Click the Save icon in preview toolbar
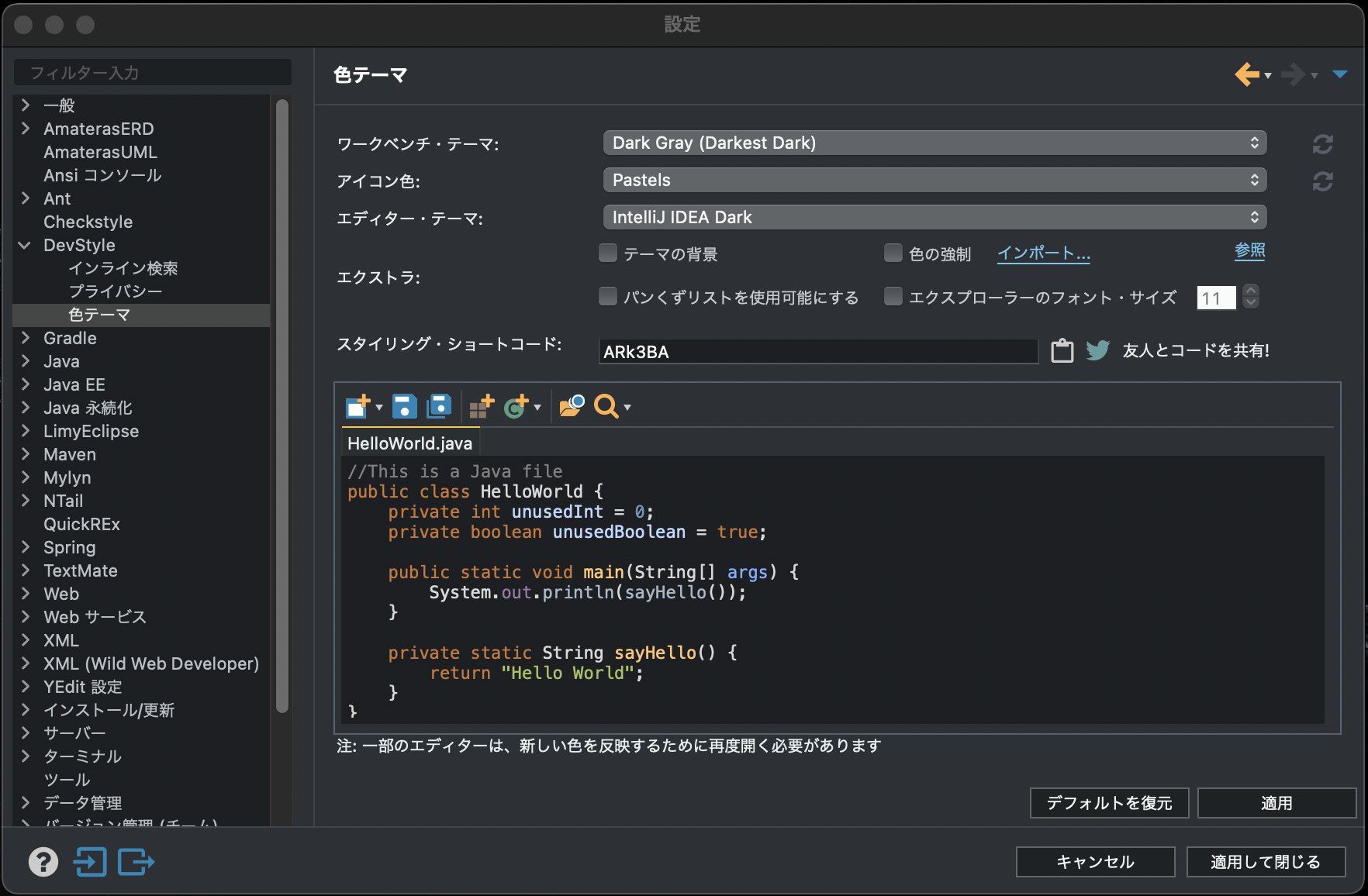This screenshot has width=1368, height=896. [x=404, y=406]
